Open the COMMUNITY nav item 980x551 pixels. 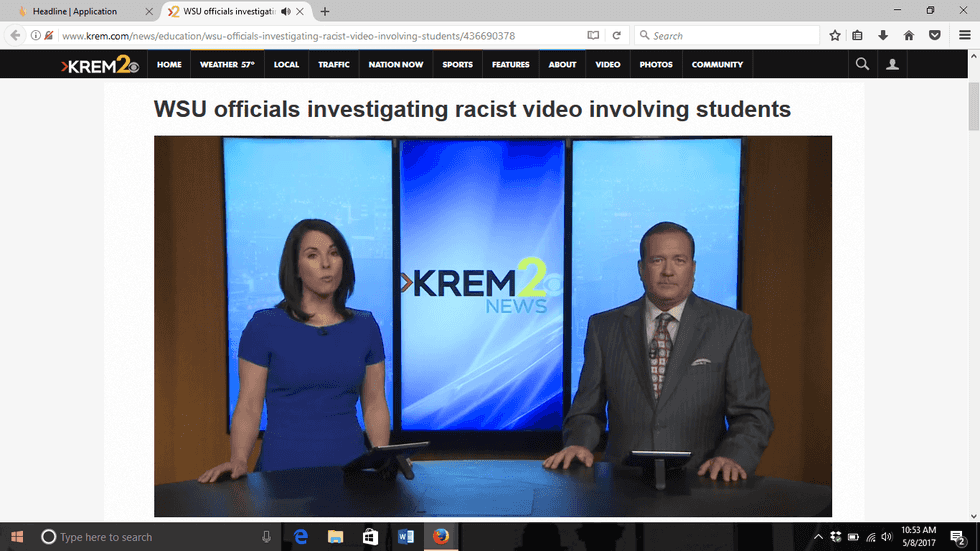(717, 64)
